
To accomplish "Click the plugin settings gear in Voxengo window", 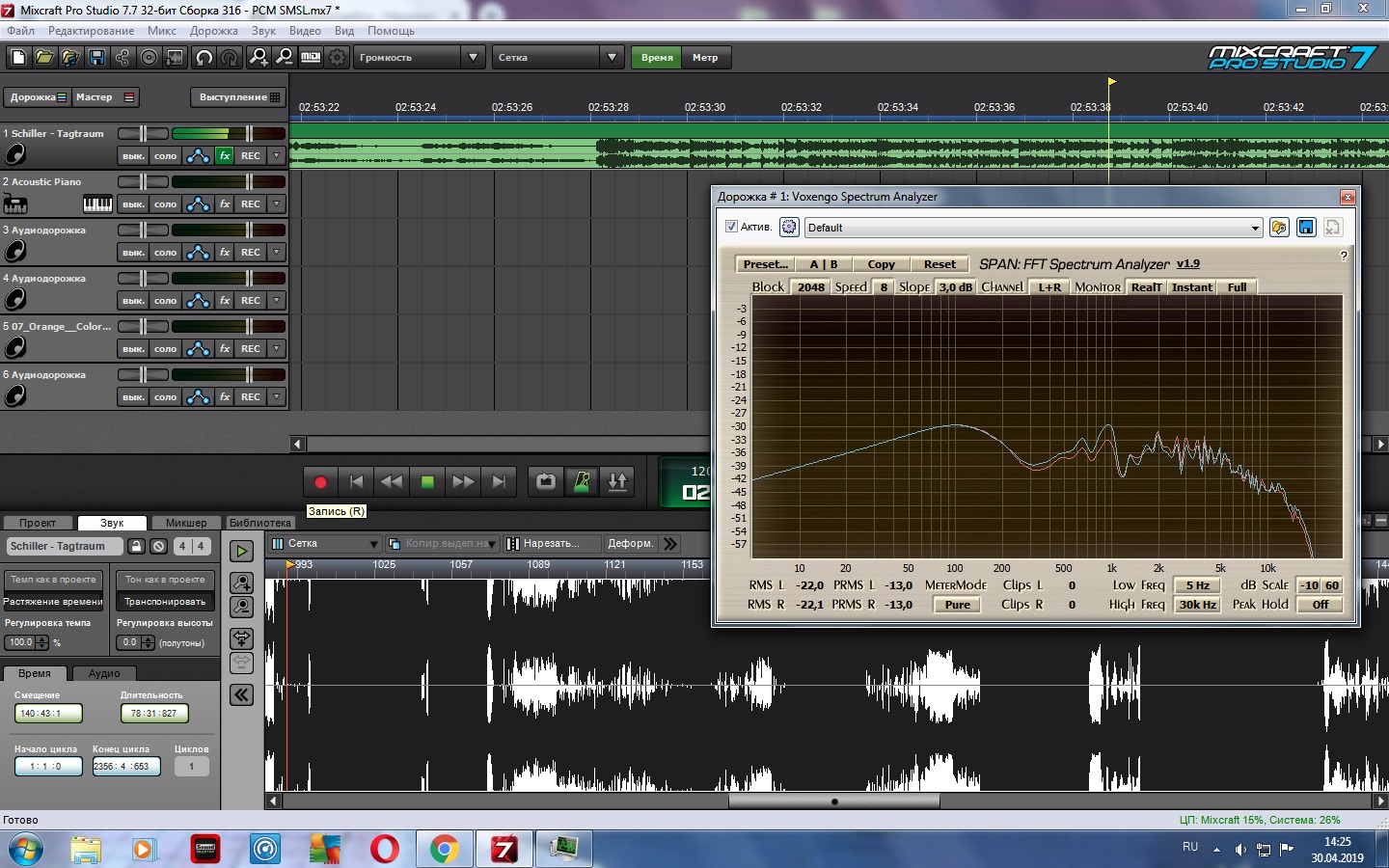I will point(789,227).
